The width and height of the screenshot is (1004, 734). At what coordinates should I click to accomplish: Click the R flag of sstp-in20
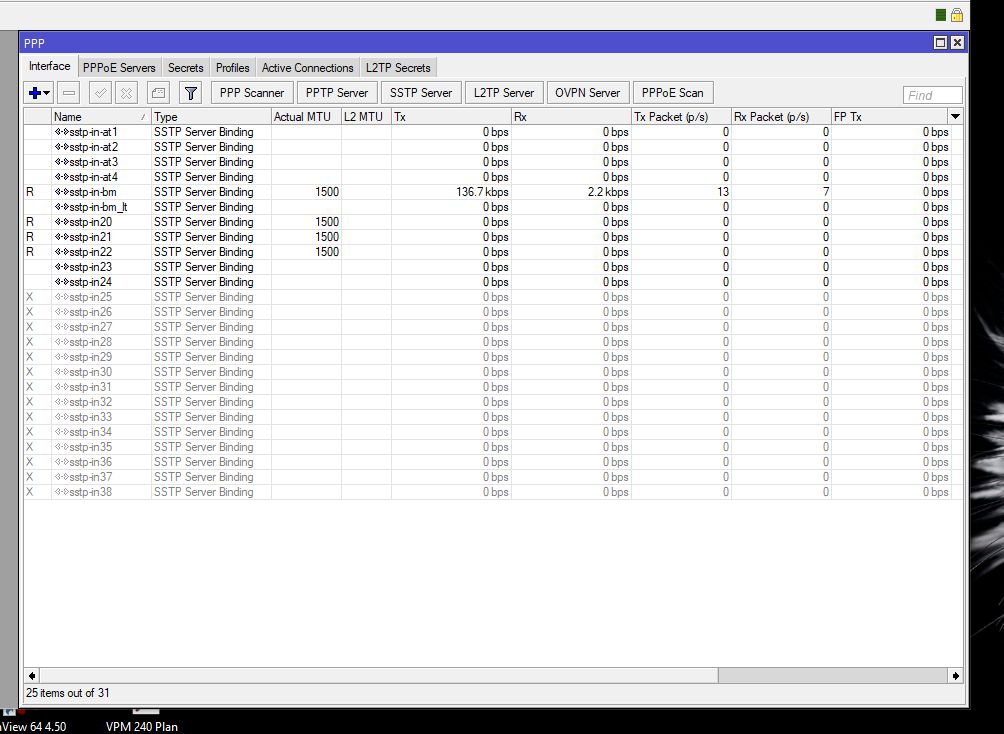[29, 222]
